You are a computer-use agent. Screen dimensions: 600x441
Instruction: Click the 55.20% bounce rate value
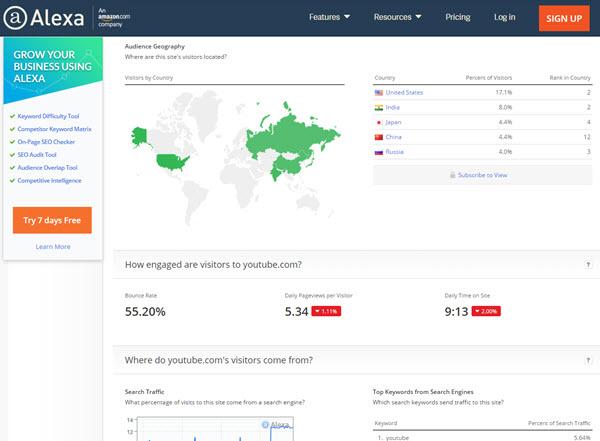click(x=145, y=312)
